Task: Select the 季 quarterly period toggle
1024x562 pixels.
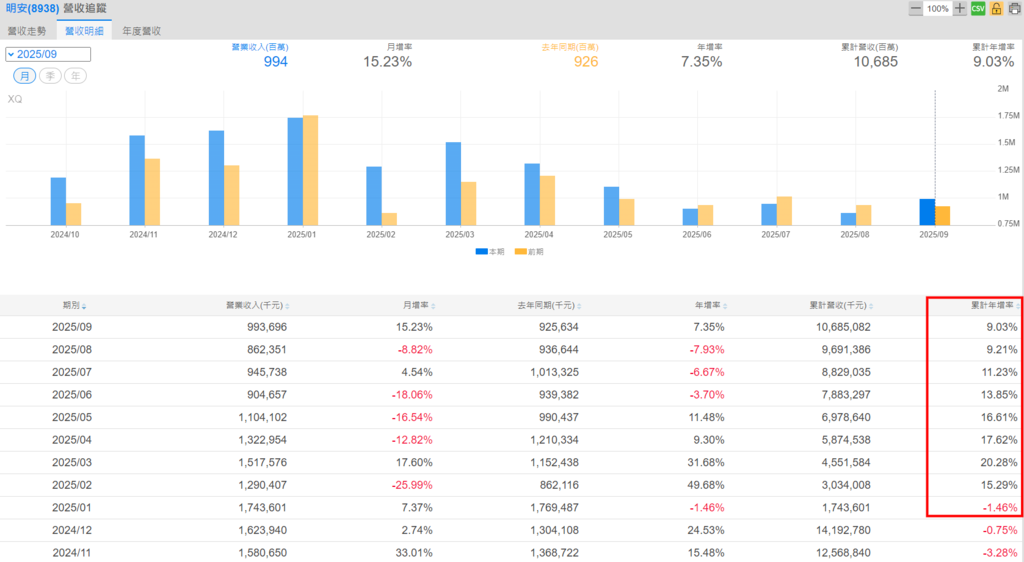Action: [x=50, y=76]
